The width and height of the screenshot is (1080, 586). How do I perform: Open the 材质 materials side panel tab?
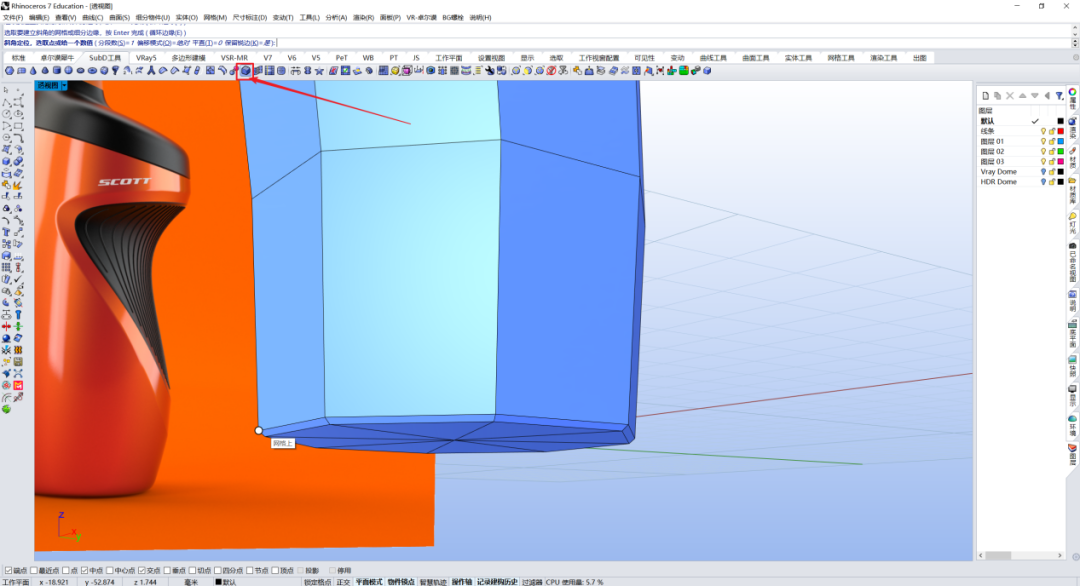pos(1072,159)
